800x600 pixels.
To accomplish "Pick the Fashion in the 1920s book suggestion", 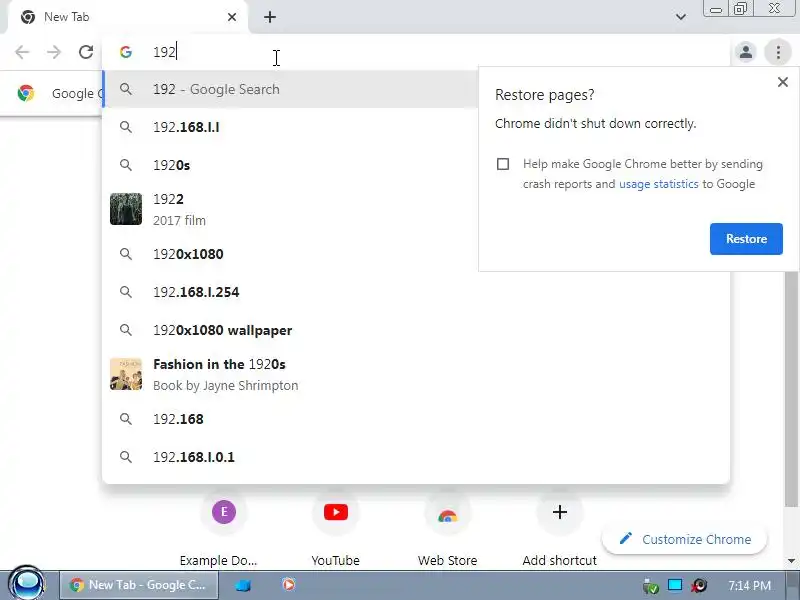I will (x=416, y=374).
